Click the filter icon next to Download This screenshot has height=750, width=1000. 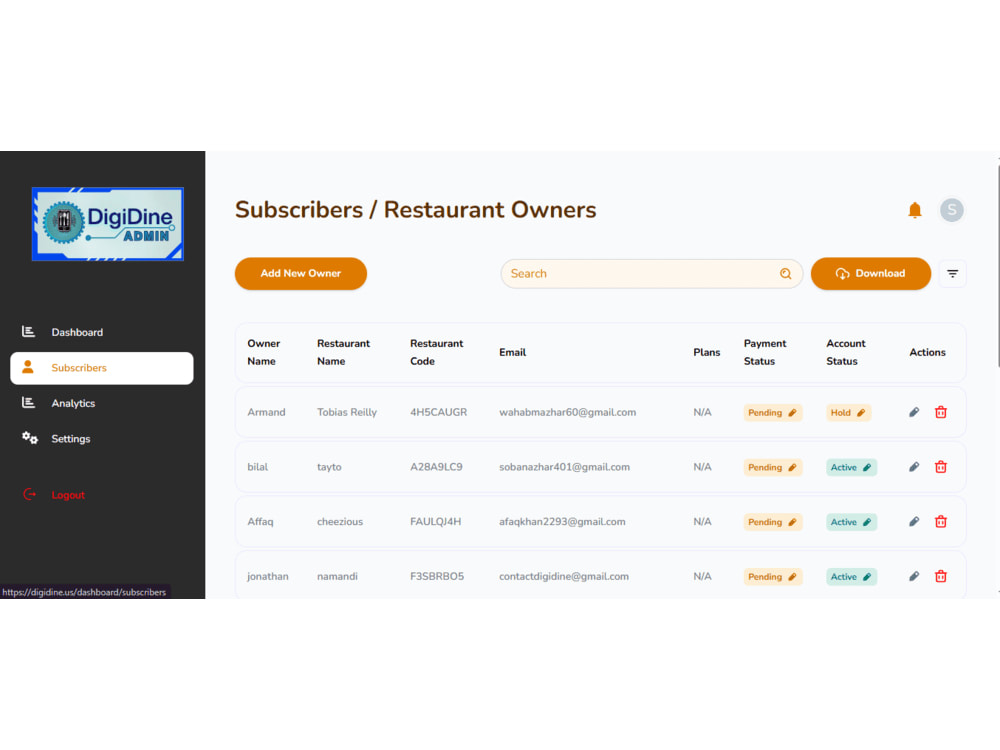[952, 274]
